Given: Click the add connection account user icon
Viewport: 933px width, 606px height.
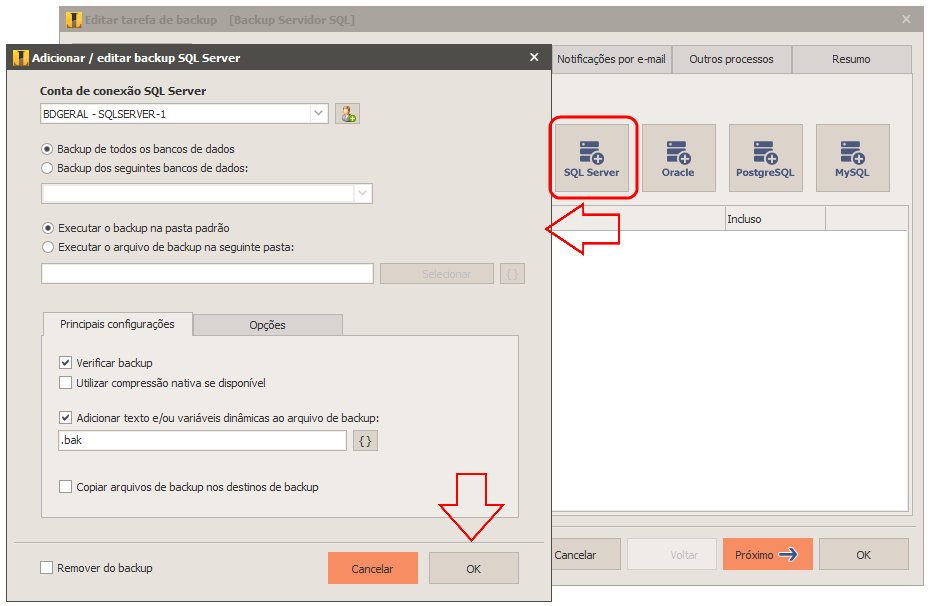Looking at the screenshot, I should [347, 114].
